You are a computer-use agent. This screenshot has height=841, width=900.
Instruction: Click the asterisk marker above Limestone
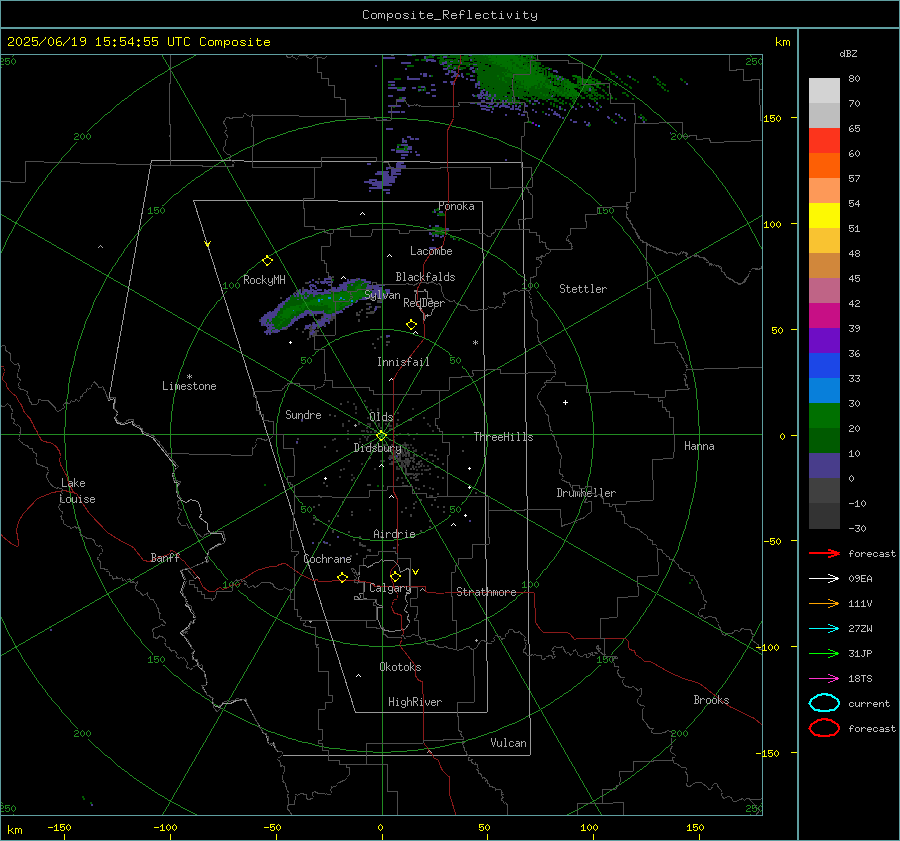189,377
